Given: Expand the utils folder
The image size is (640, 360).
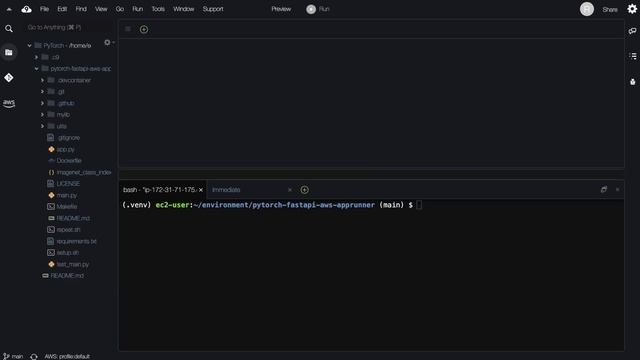Looking at the screenshot, I should click(x=42, y=127).
